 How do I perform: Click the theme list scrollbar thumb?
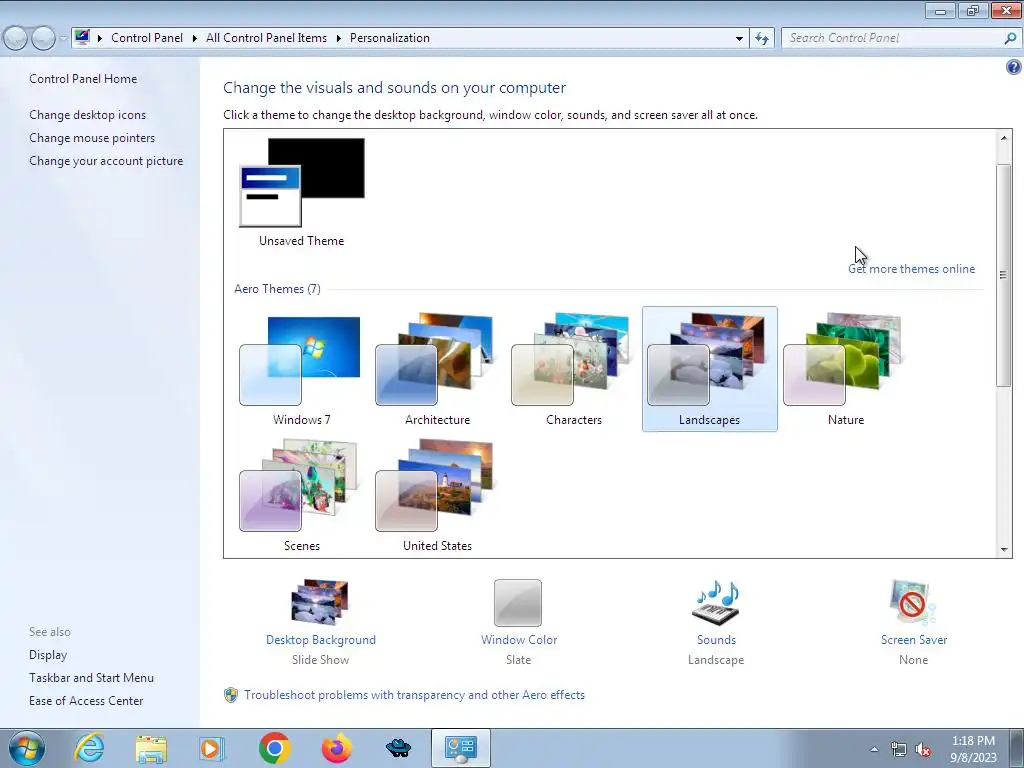click(1004, 274)
